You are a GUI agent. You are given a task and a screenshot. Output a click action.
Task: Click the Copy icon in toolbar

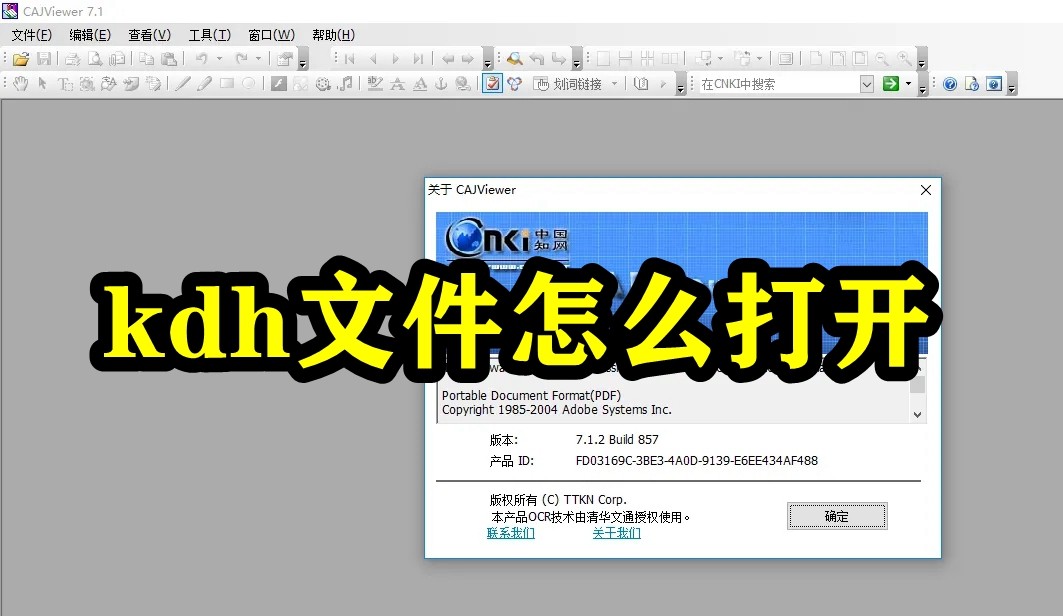point(146,59)
